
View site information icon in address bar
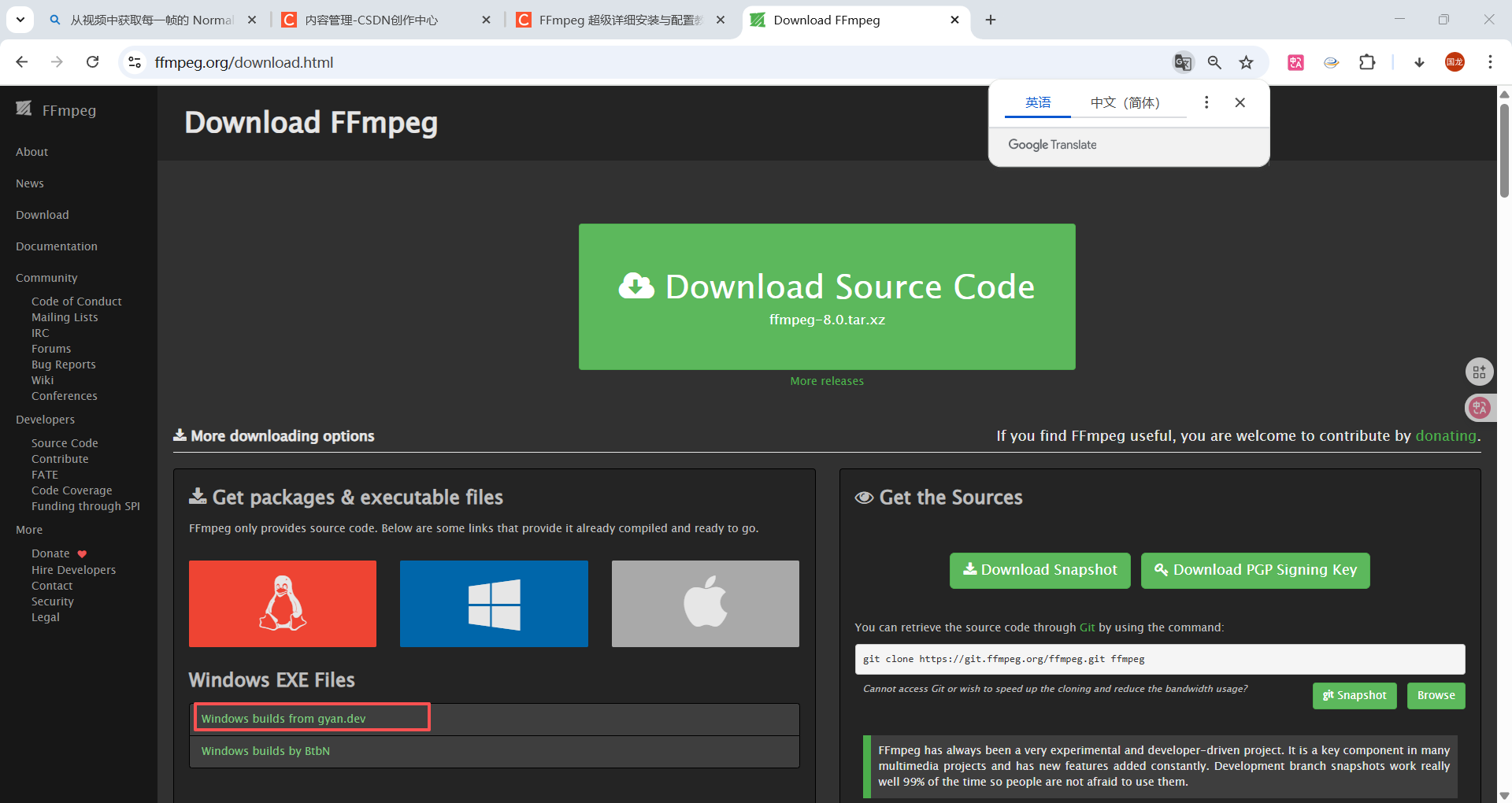click(x=135, y=62)
